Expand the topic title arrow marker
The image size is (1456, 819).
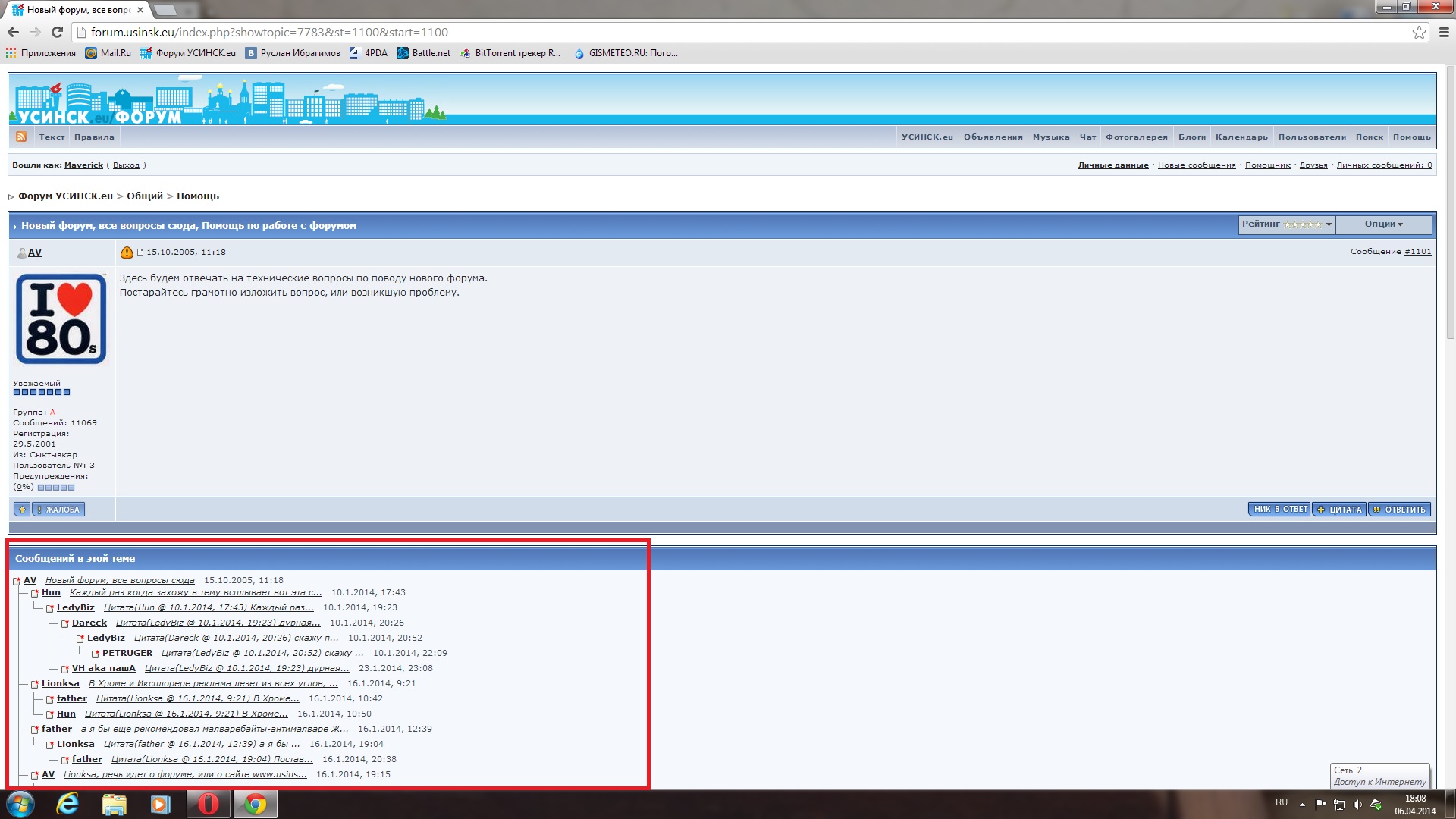coord(15,227)
